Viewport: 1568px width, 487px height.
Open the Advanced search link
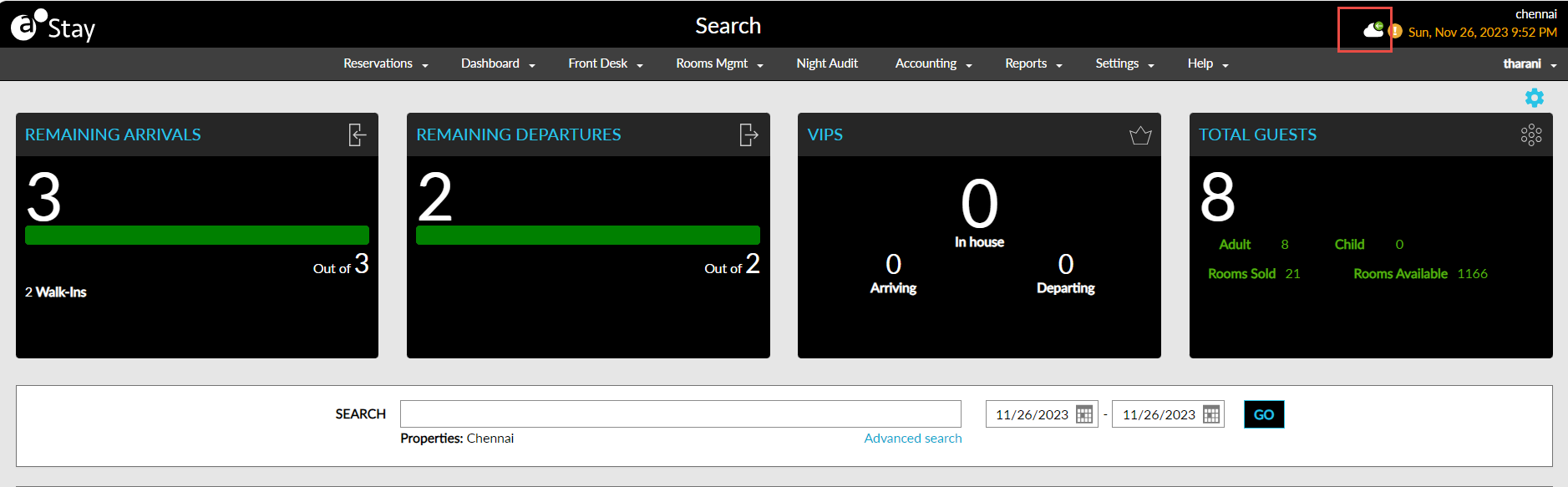point(912,439)
